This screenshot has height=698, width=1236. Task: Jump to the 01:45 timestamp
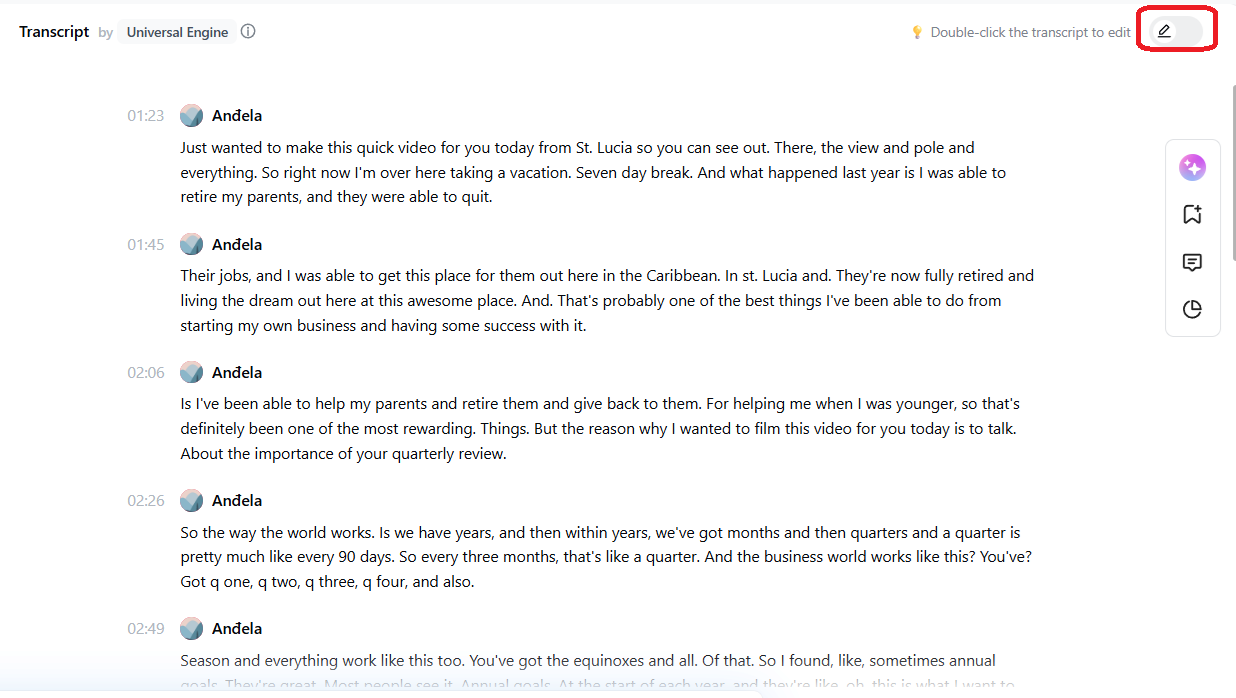145,244
